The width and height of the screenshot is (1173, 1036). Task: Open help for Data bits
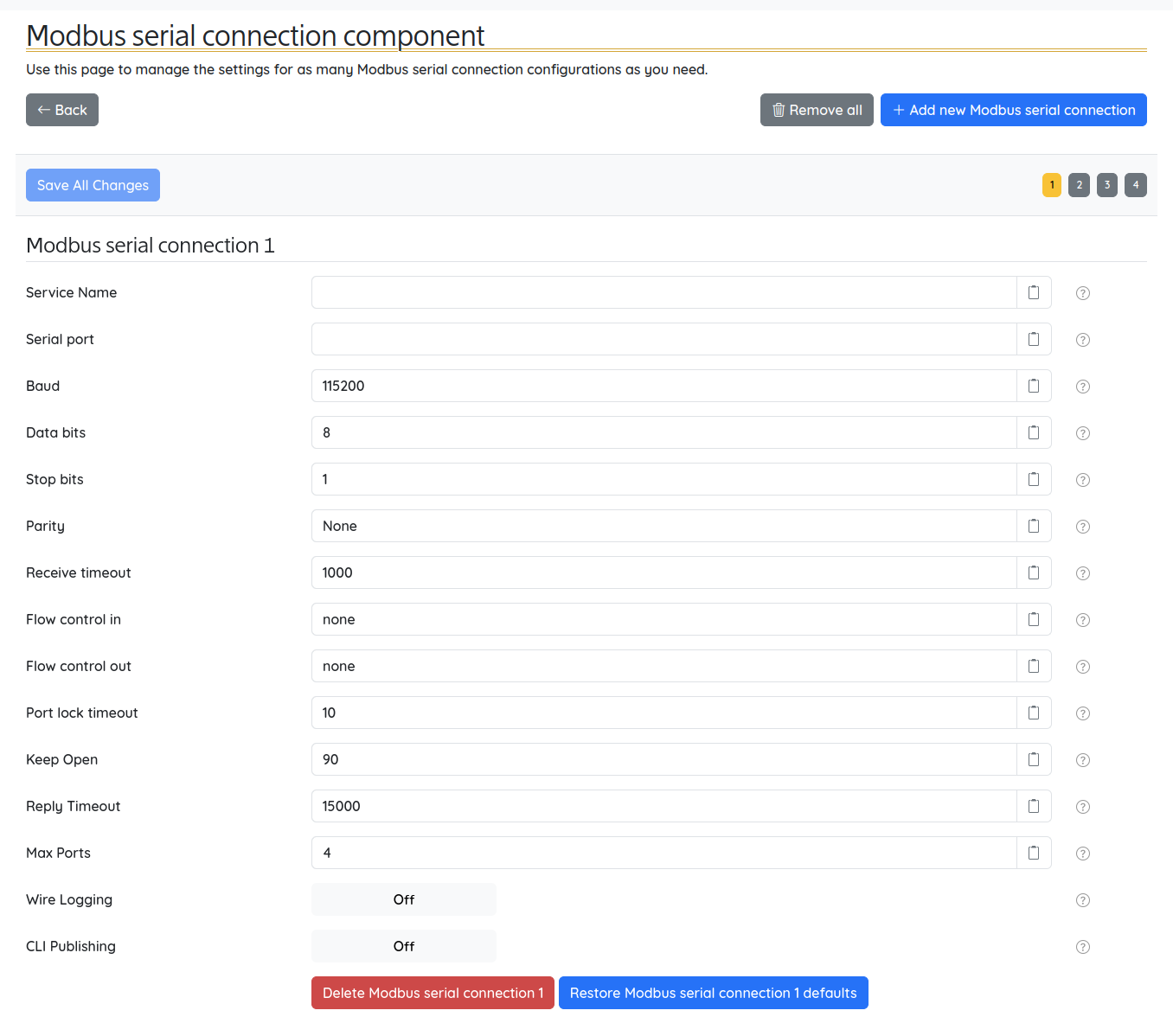(1083, 433)
